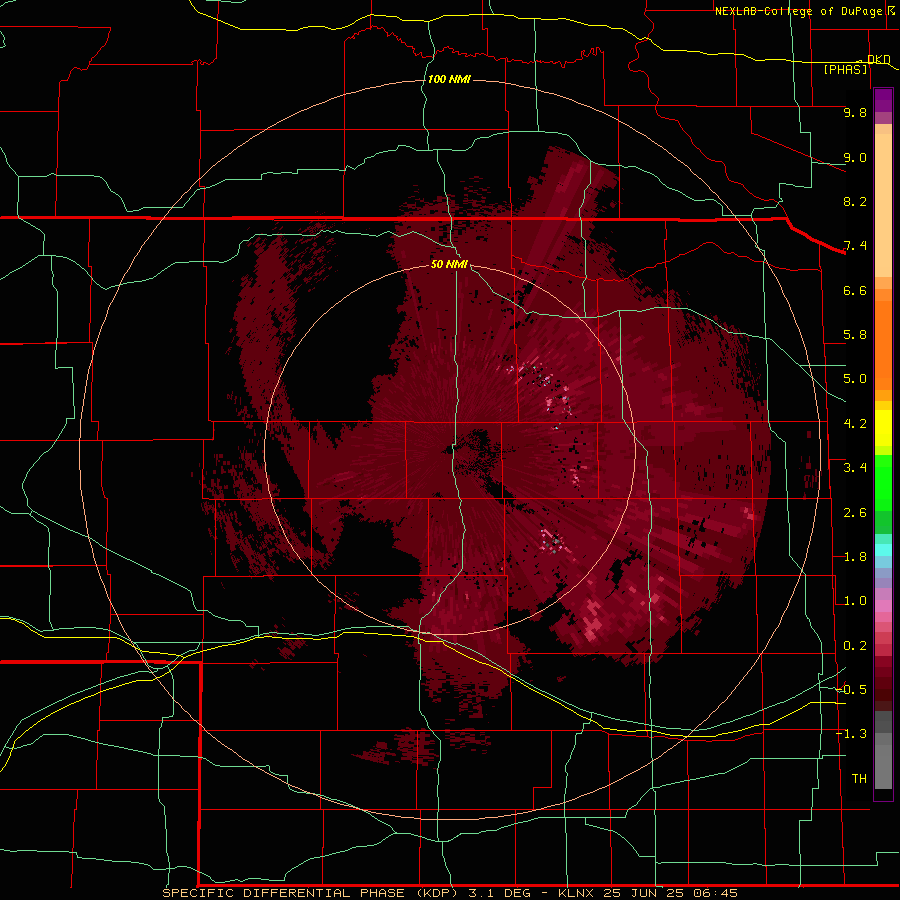The height and width of the screenshot is (900, 900).
Task: Click the 6.6 scale value
Action: (x=855, y=290)
